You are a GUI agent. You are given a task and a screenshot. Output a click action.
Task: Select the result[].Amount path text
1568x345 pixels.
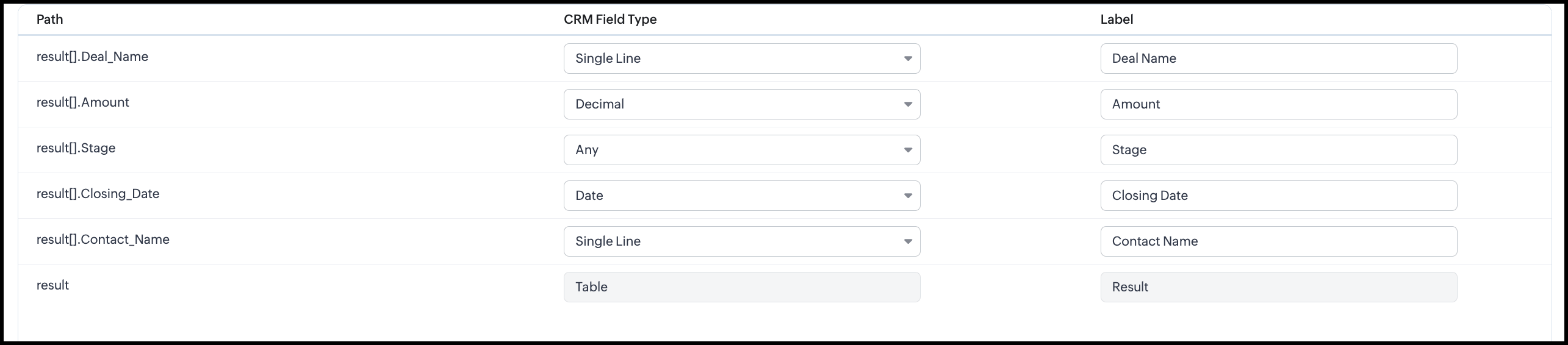coord(82,102)
